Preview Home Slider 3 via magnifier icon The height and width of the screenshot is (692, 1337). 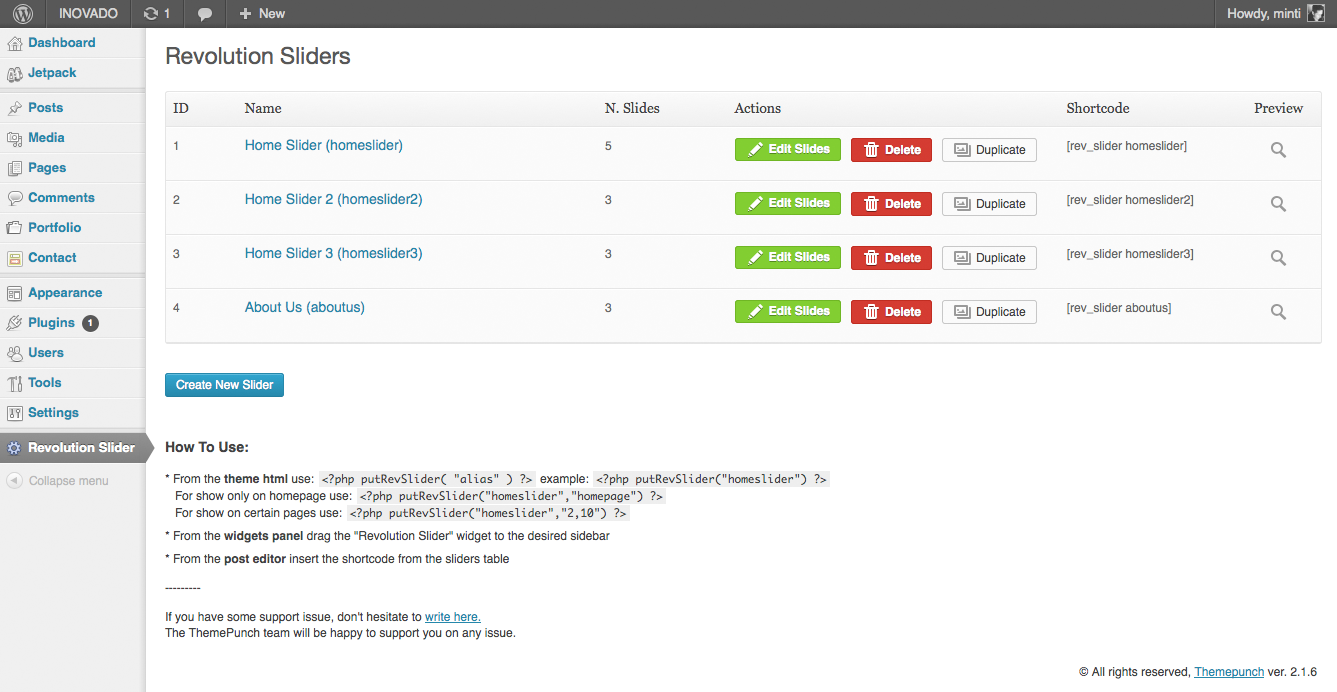point(1278,258)
